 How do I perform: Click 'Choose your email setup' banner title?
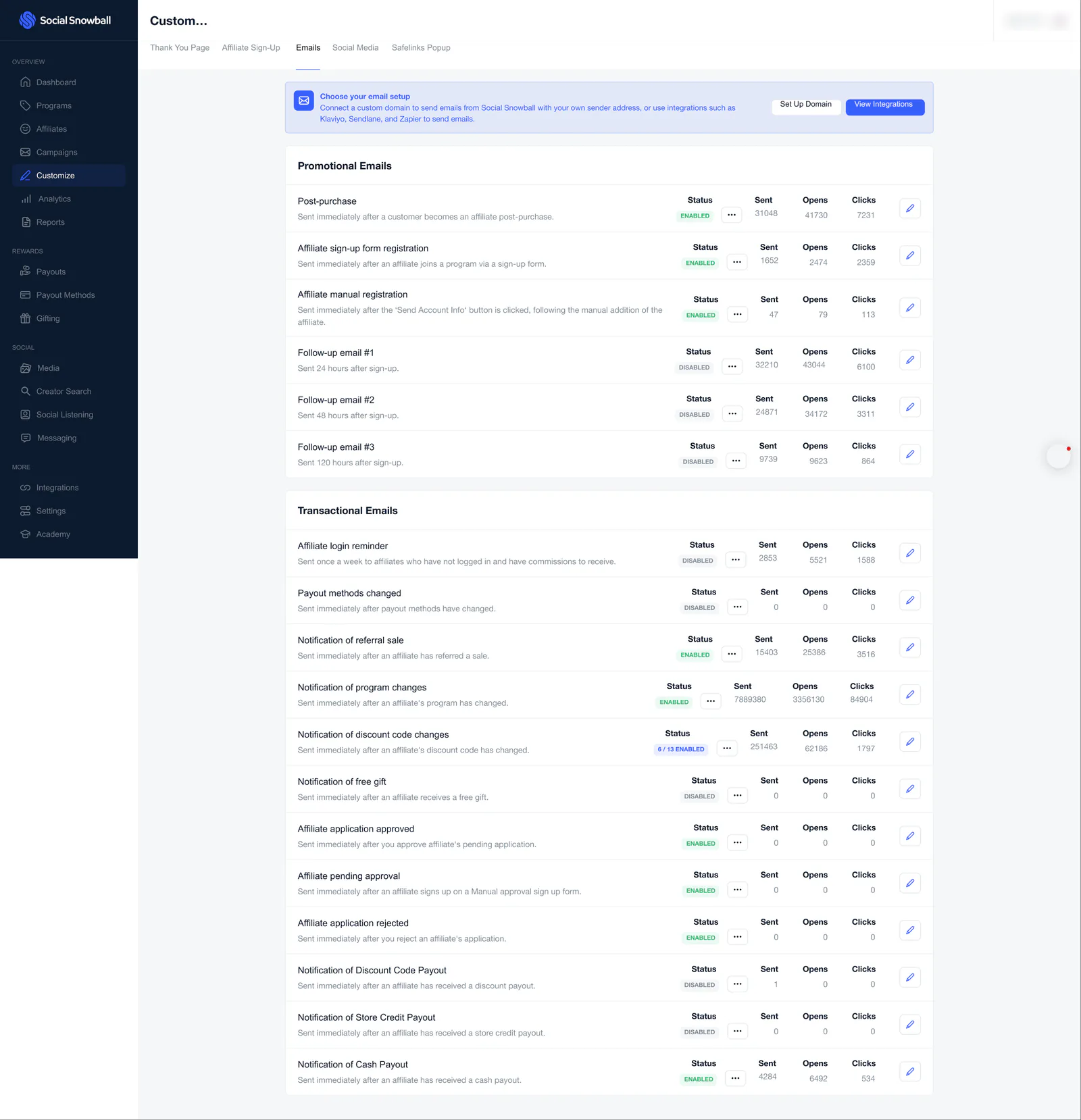point(365,97)
